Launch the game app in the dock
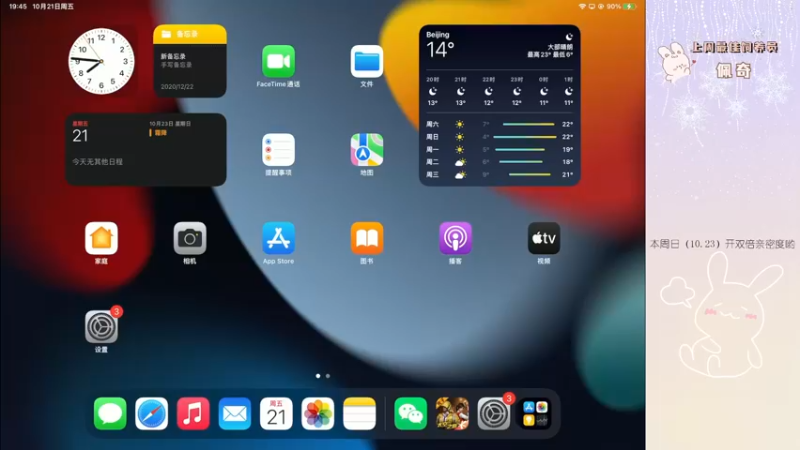Image resolution: width=800 pixels, height=450 pixels. coord(452,413)
